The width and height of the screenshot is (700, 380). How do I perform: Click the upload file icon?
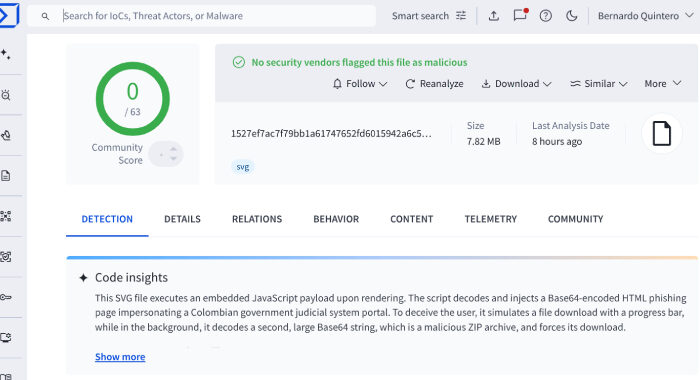[493, 16]
